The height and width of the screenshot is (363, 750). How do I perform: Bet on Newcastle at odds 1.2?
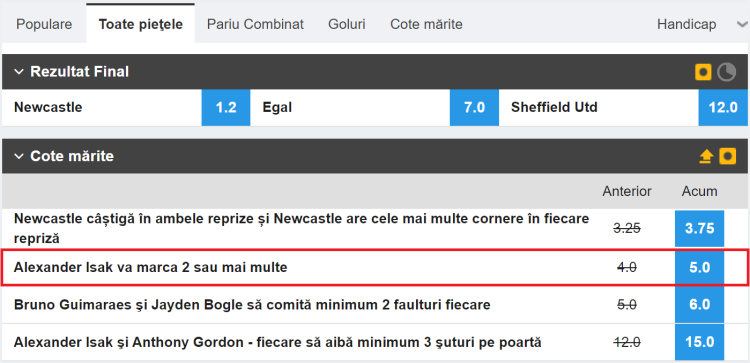(226, 108)
